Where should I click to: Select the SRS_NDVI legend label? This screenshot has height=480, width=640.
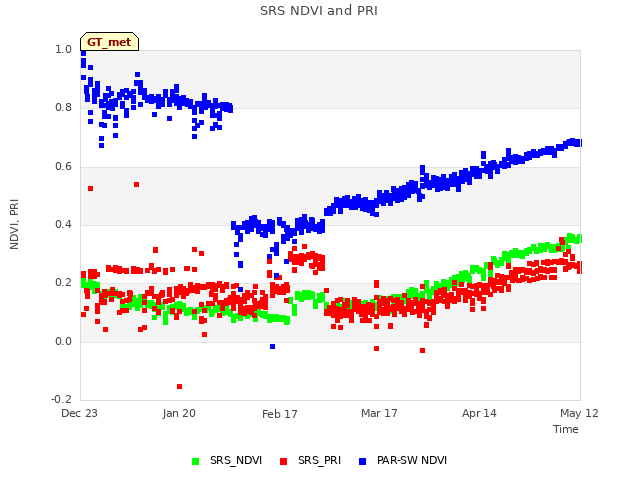pyautogui.click(x=236, y=460)
